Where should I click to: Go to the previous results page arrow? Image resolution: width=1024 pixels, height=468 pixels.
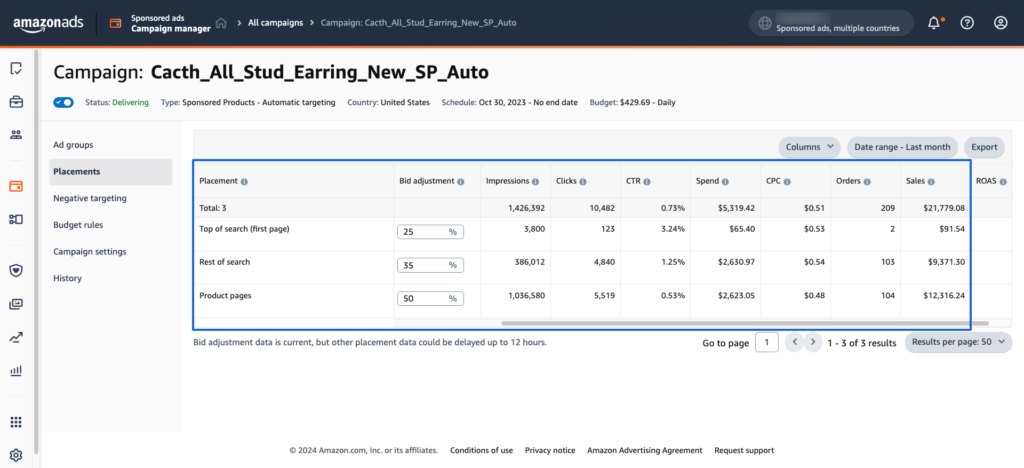point(794,341)
